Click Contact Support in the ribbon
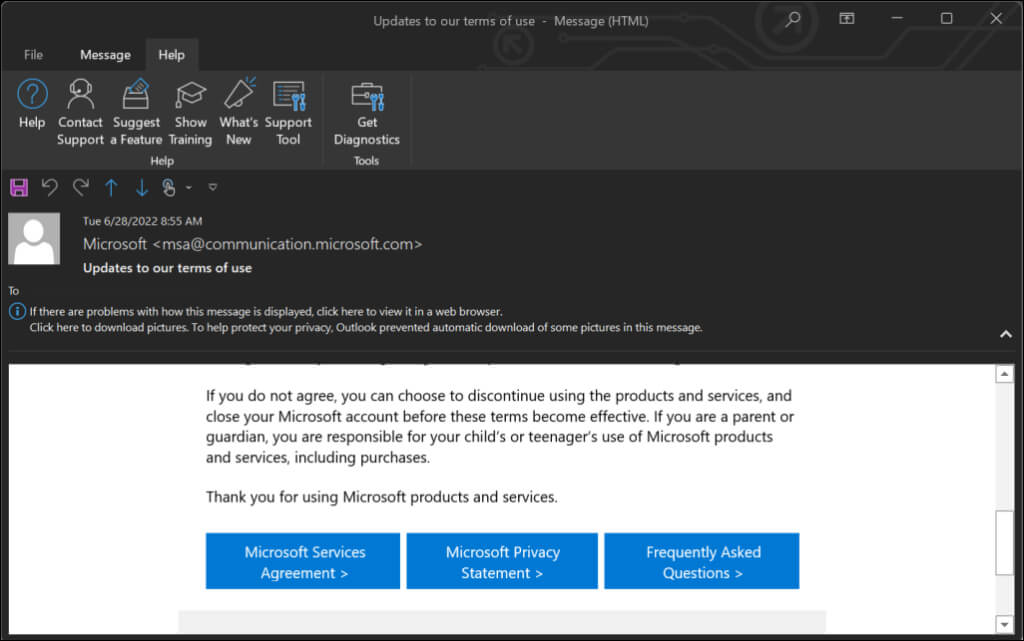Screen dimensions: 1024x641 point(80,112)
